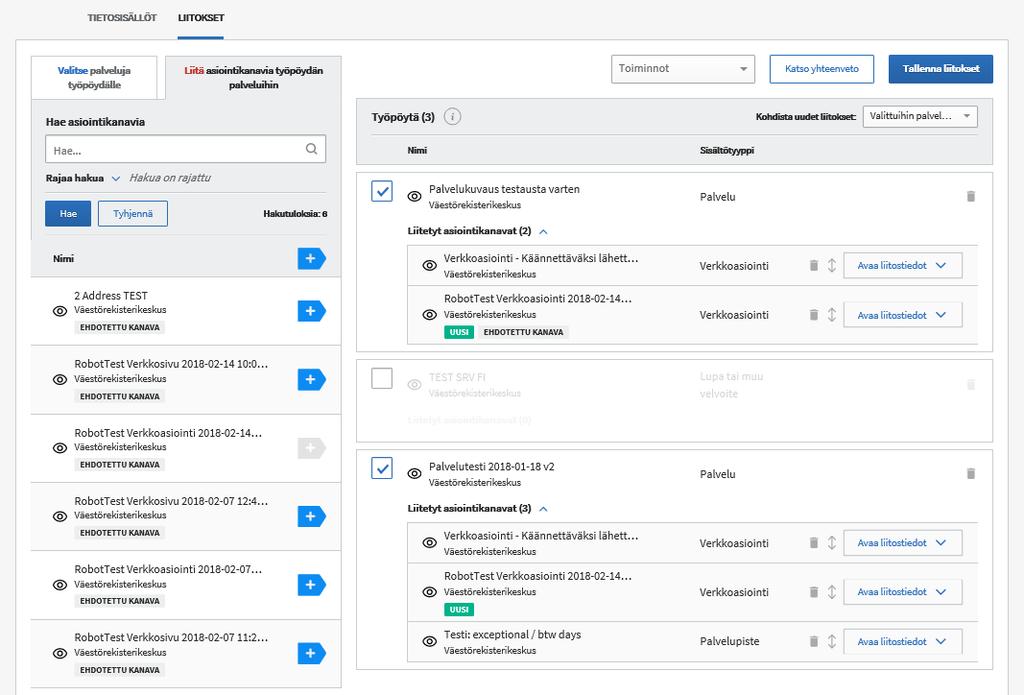Image resolution: width=1024 pixels, height=695 pixels.
Task: Click the search magnifier icon
Action: [x=312, y=149]
